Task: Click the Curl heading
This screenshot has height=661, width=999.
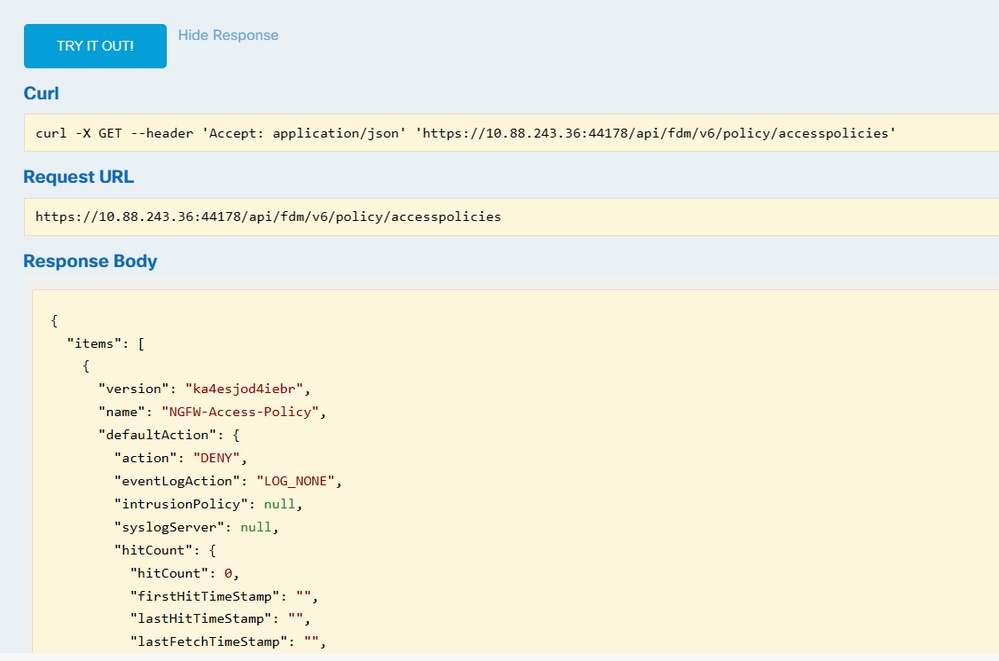Action: pyautogui.click(x=41, y=93)
